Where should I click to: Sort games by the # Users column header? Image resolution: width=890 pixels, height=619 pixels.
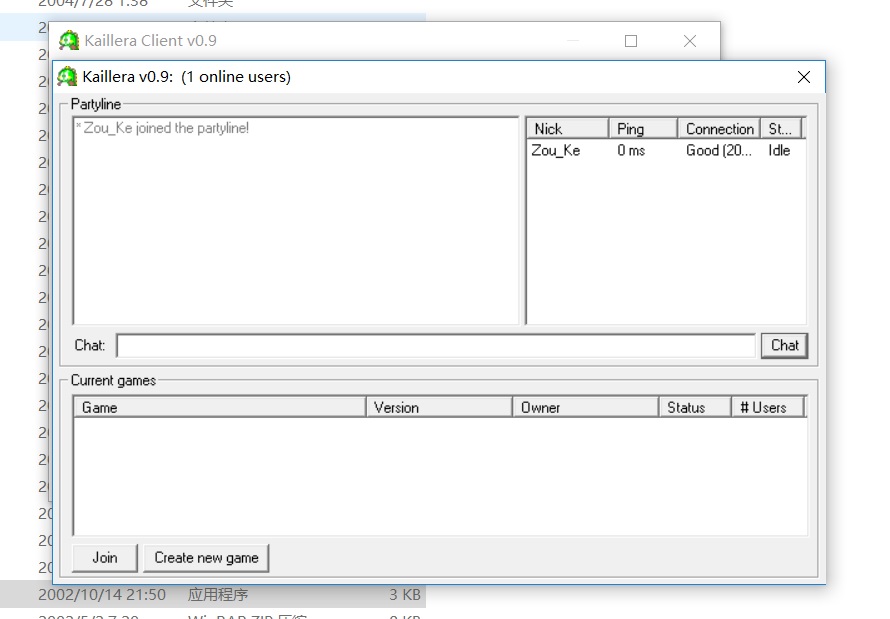(x=768, y=407)
